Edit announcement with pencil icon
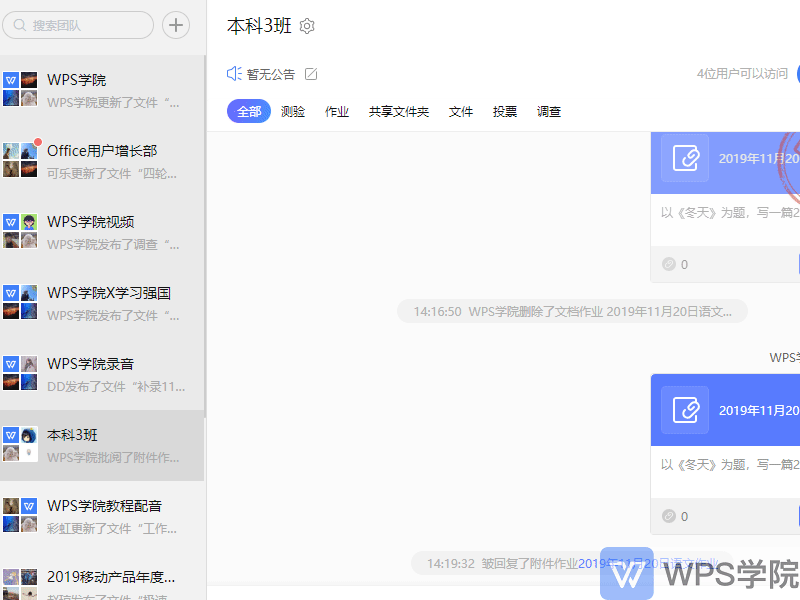 coord(311,74)
